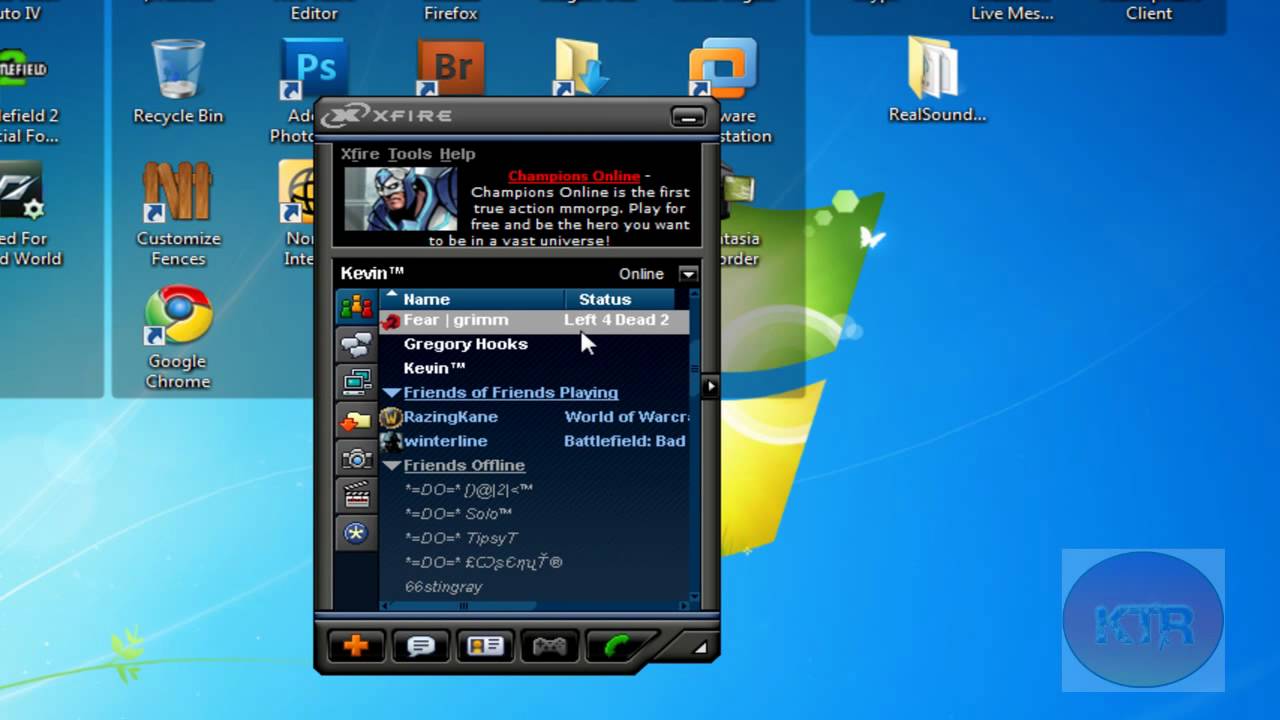
Task: Open the RealSound folder on desktop
Action: coord(937,80)
